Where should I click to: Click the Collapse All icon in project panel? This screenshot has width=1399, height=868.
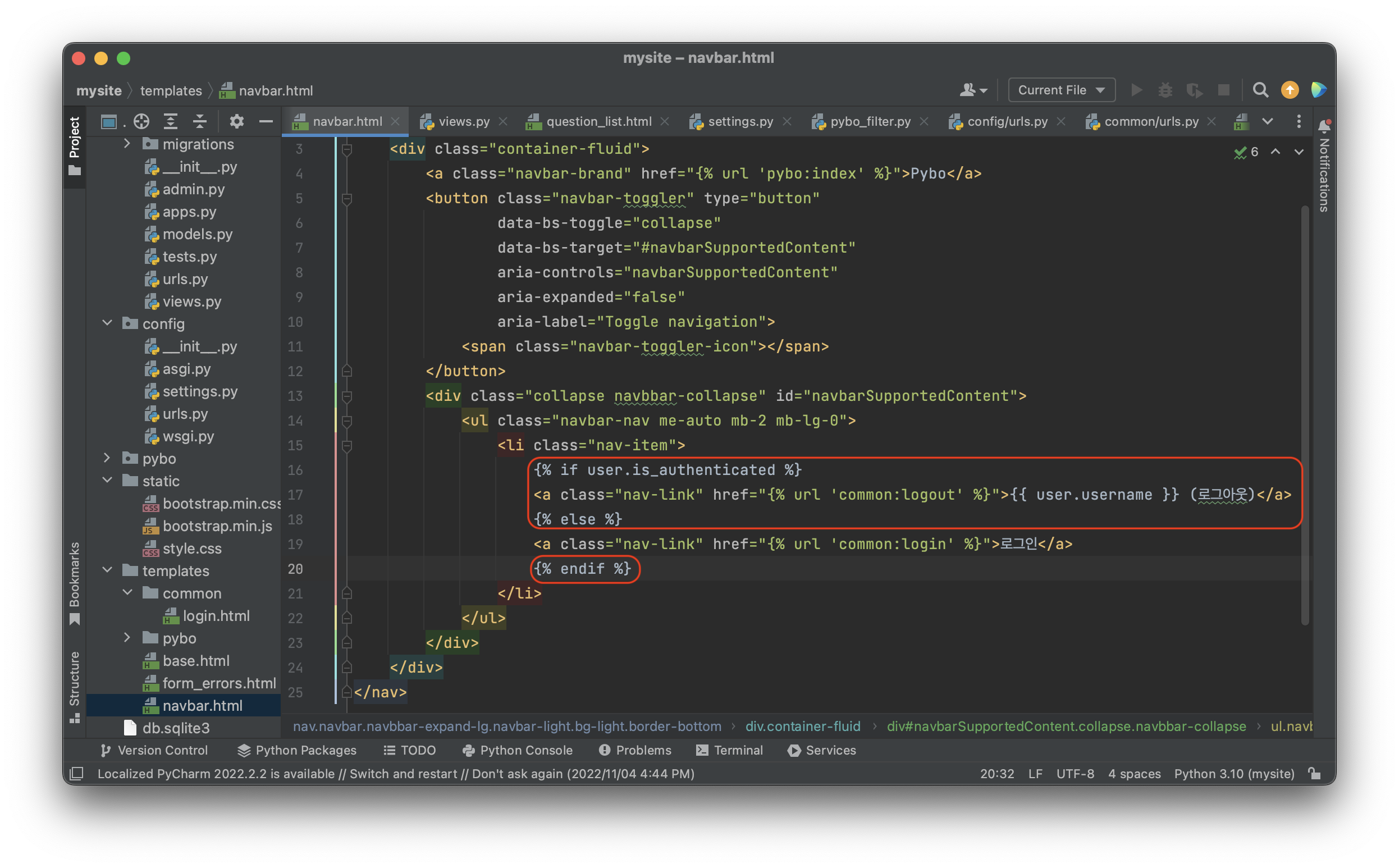click(x=199, y=121)
